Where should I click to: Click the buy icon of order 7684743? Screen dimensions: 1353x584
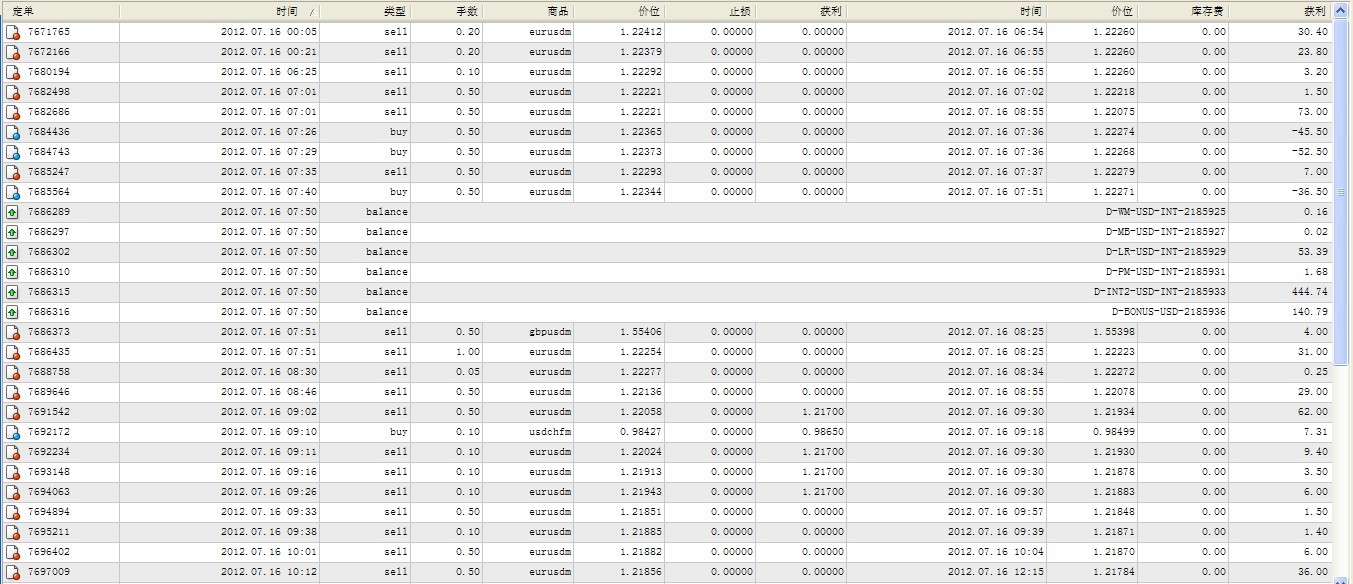coord(13,152)
